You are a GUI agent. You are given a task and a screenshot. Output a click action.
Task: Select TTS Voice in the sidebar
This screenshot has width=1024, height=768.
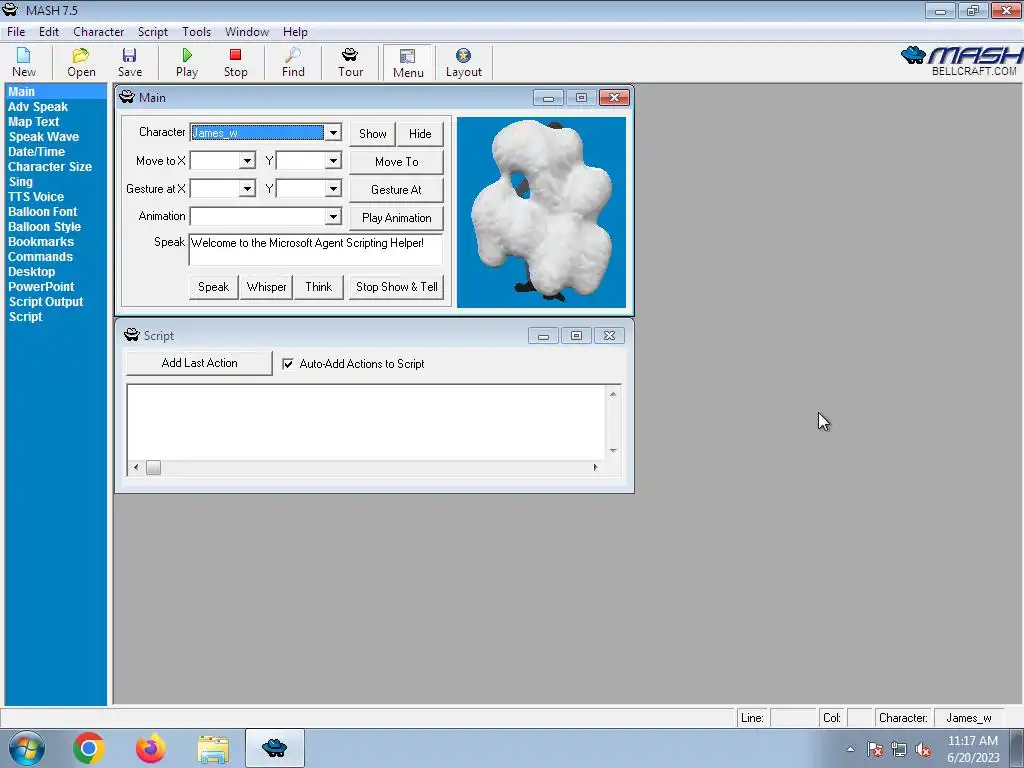point(36,197)
